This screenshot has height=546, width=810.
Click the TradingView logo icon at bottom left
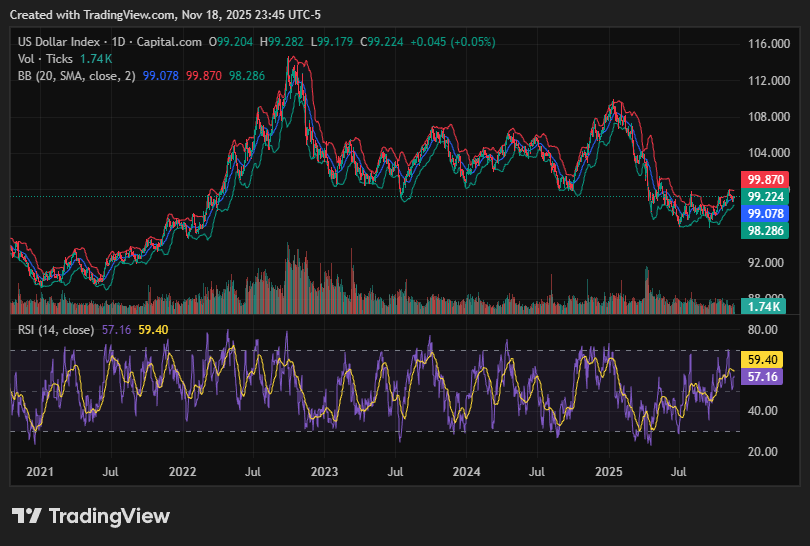tap(27, 516)
